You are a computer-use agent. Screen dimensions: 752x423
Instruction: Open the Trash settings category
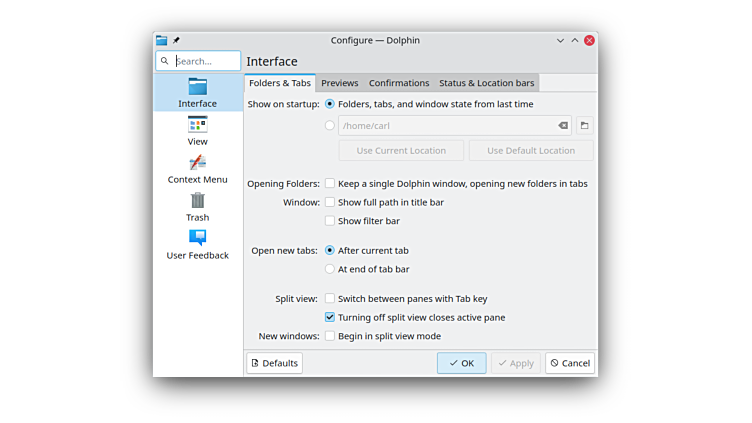197,202
